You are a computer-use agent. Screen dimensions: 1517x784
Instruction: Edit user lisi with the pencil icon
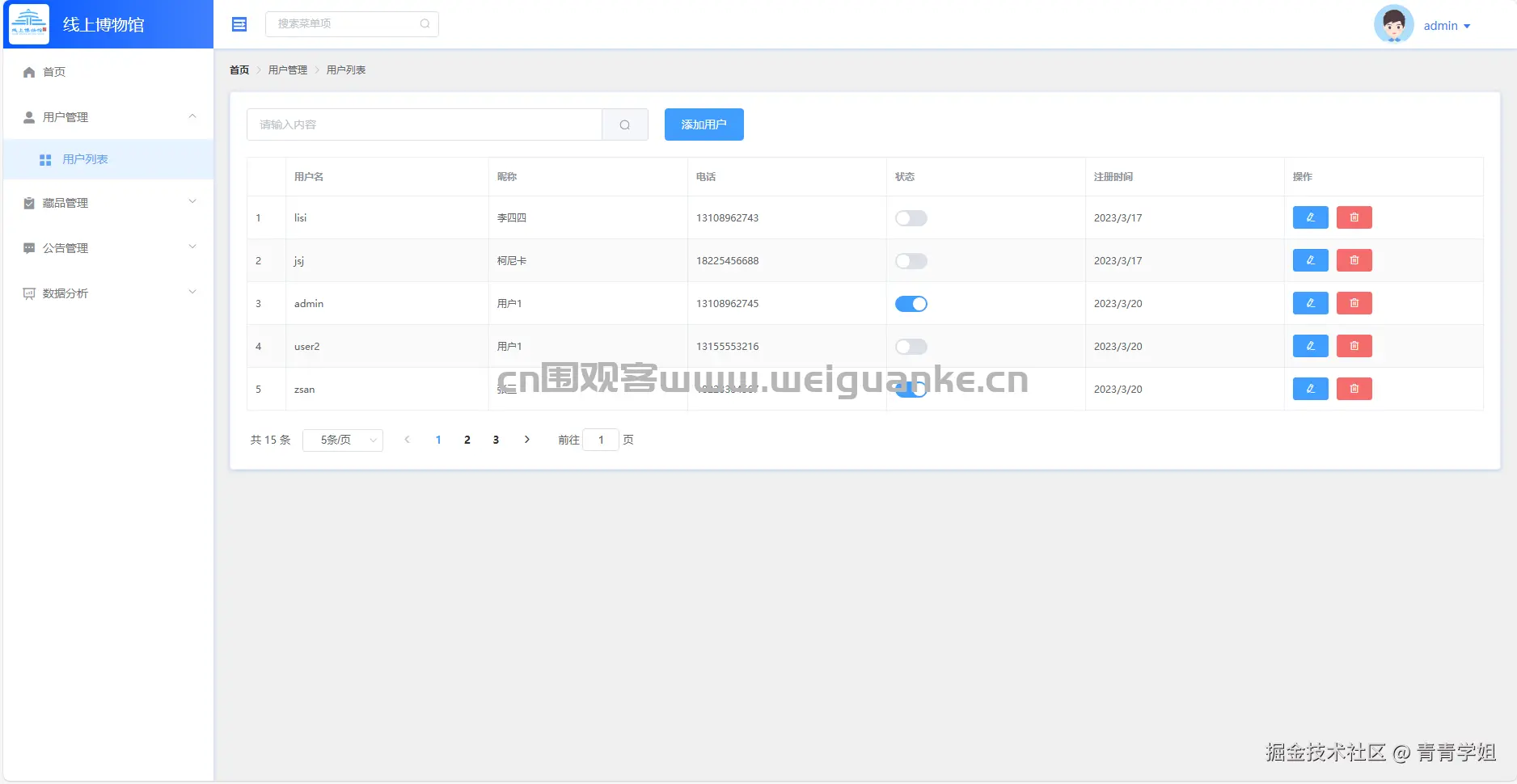(x=1310, y=217)
